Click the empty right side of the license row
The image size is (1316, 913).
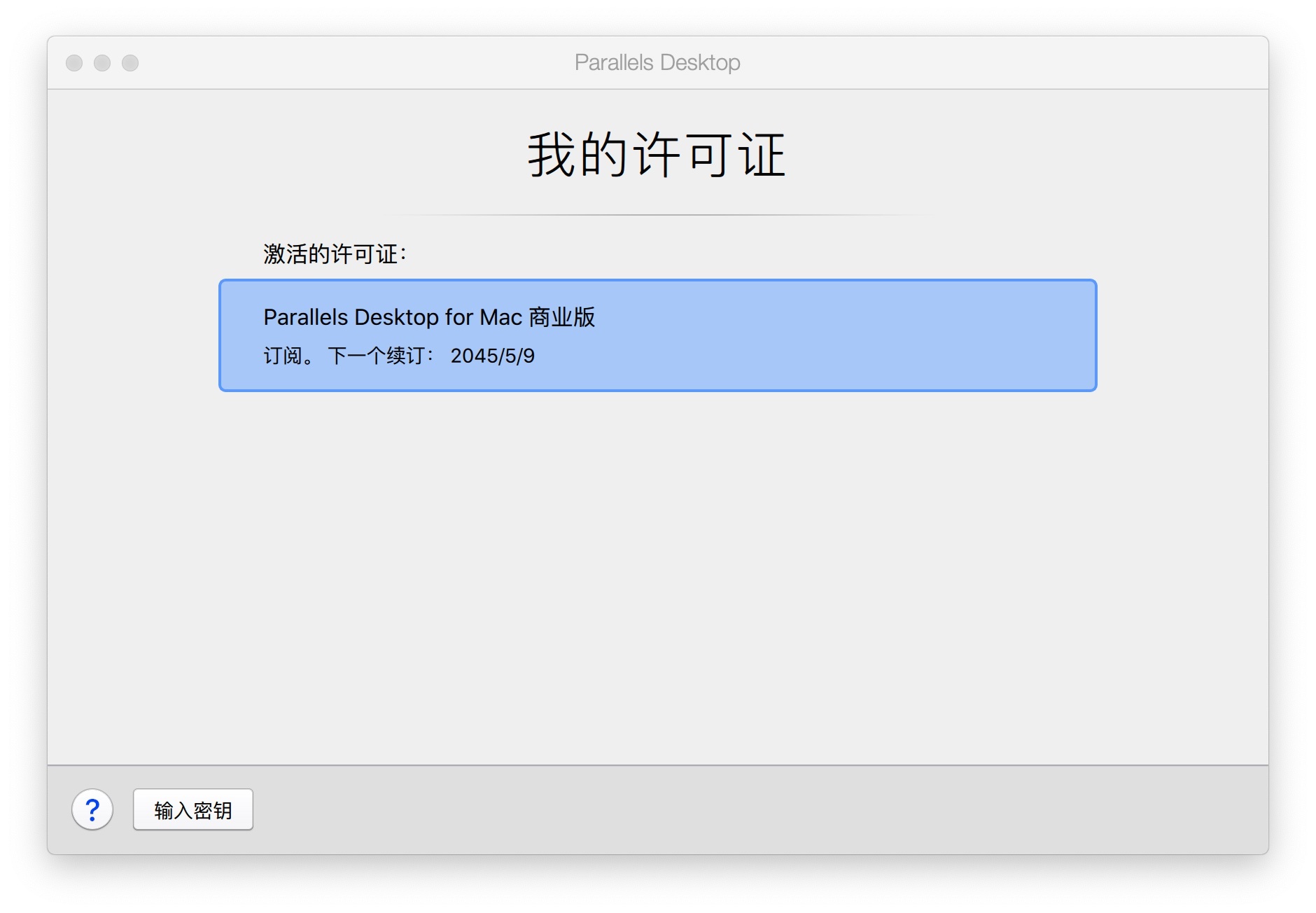point(910,335)
